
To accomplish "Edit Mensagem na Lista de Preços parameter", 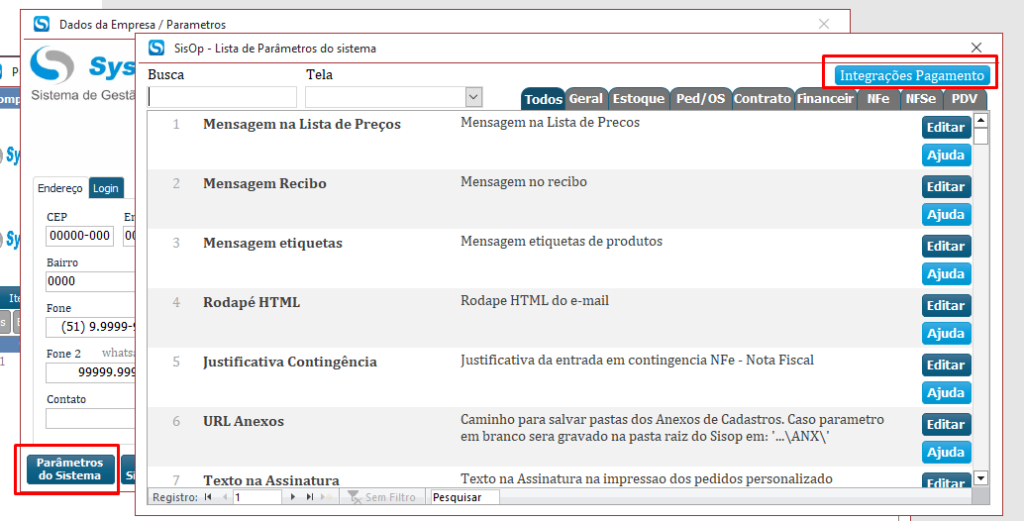I will tap(945, 127).
